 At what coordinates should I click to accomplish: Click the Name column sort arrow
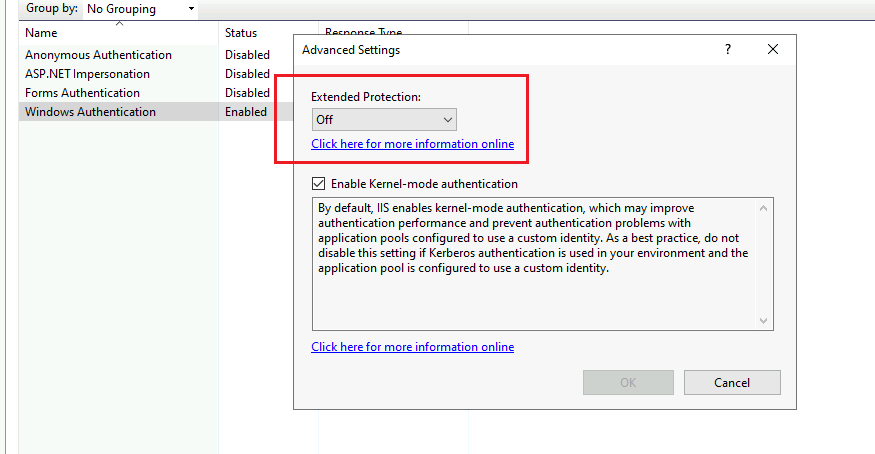pyautogui.click(x=119, y=23)
